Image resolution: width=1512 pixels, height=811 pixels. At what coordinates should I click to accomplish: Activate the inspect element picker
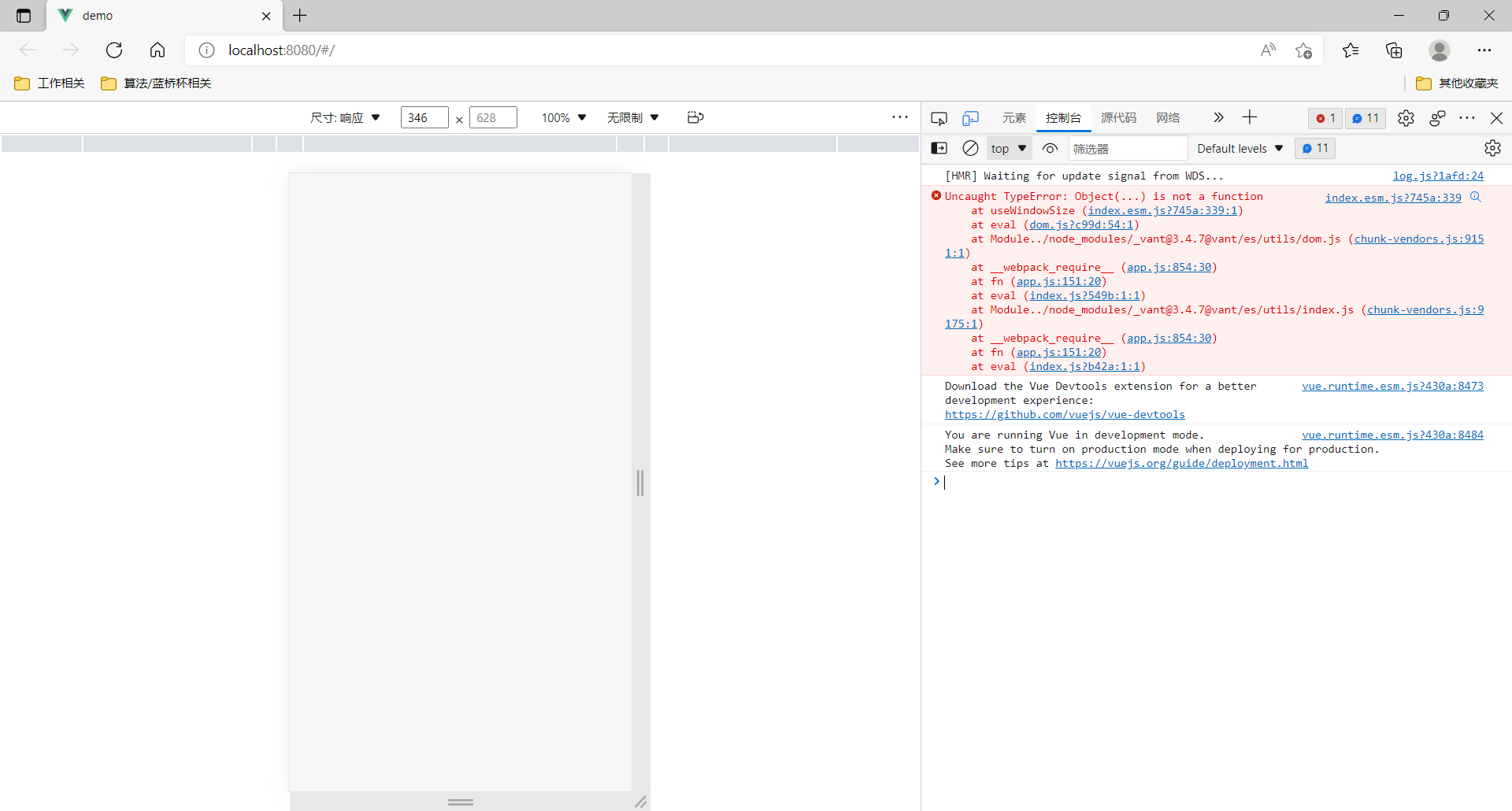[939, 118]
